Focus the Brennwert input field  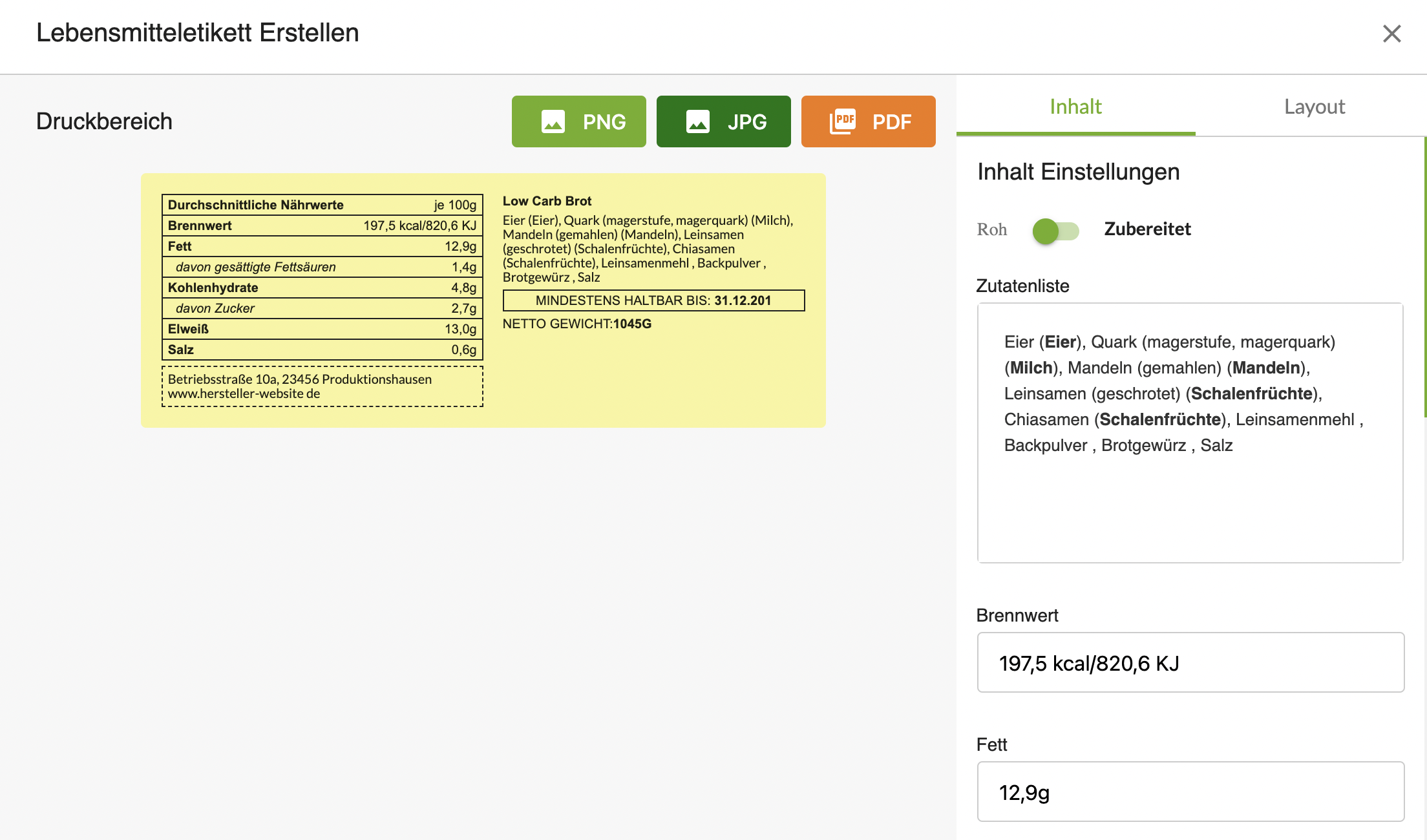click(x=1190, y=663)
